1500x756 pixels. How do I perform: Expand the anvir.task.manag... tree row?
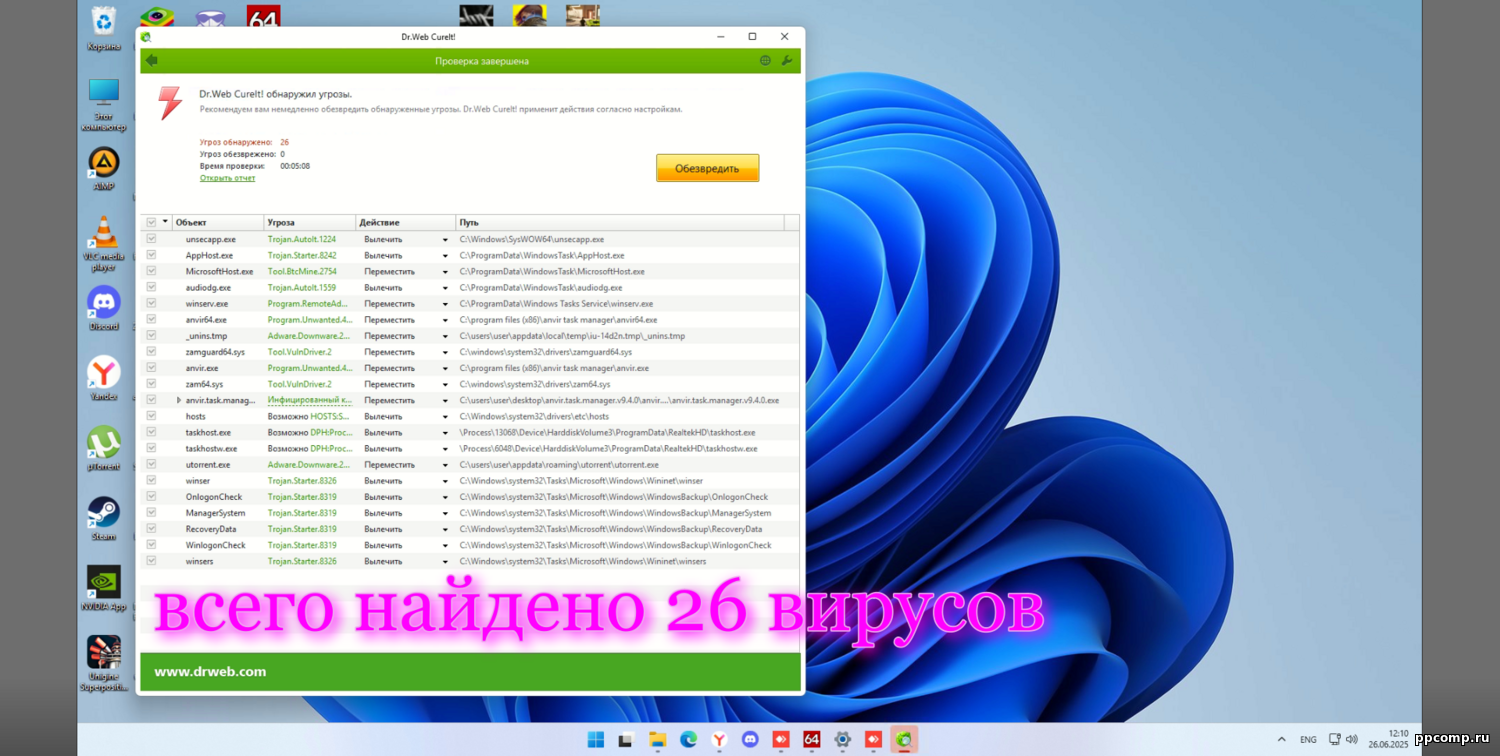[x=179, y=400]
